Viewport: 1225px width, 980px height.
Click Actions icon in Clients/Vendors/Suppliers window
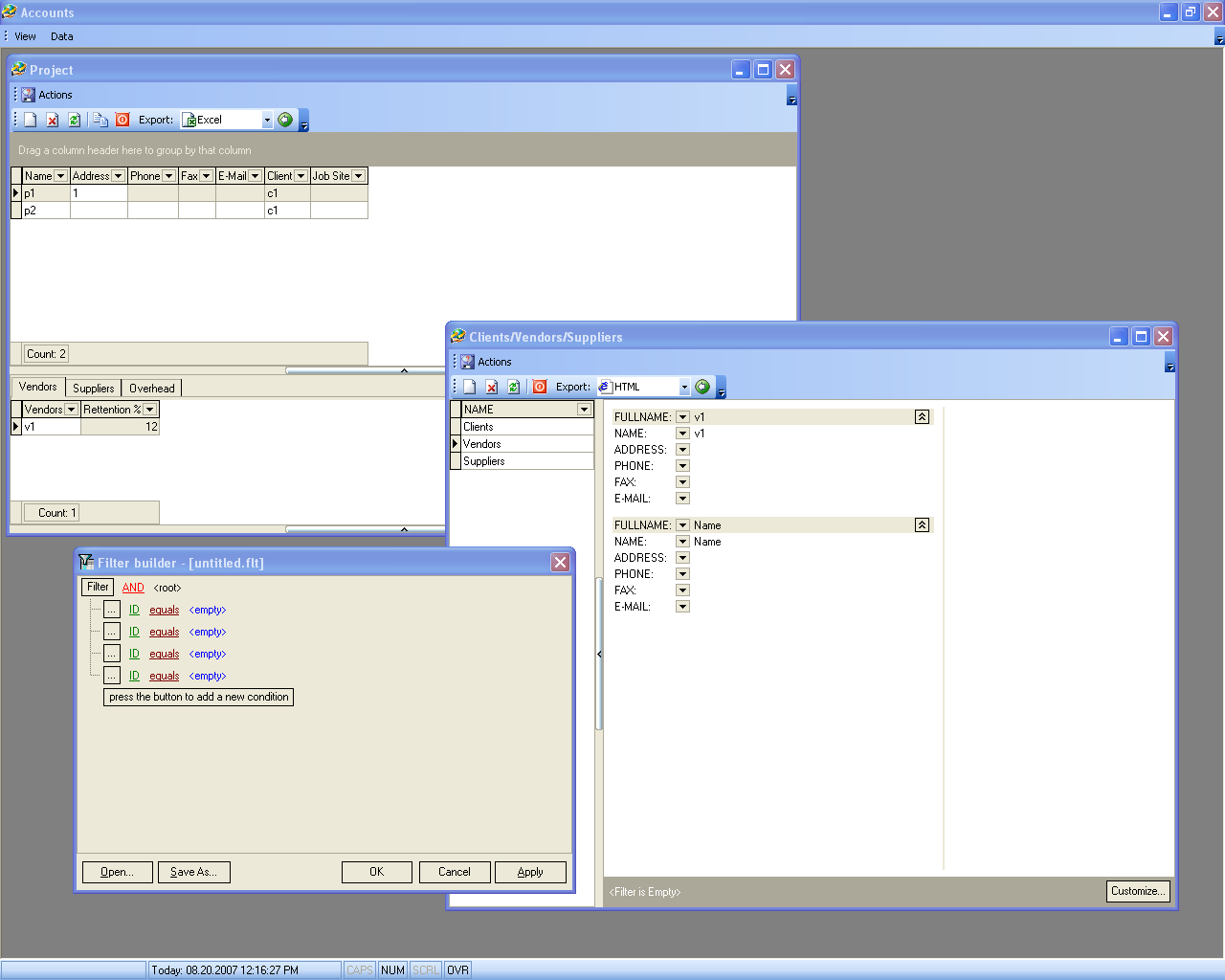point(468,362)
